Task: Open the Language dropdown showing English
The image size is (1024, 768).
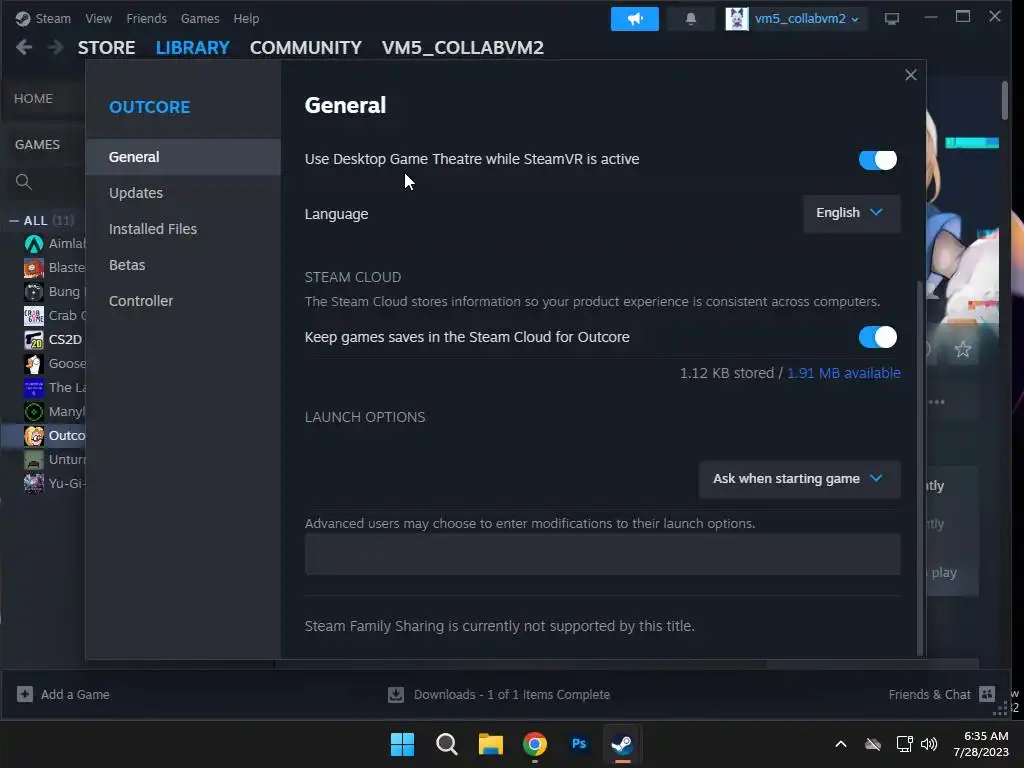Action: pyautogui.click(x=851, y=214)
